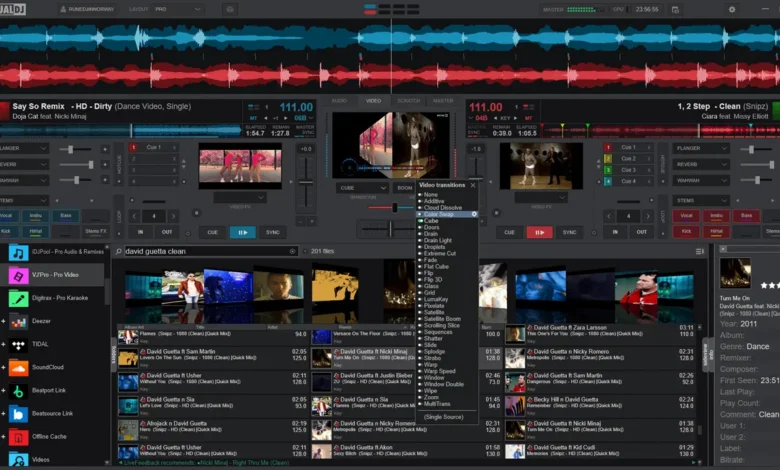
Task: Open right deck Flanger dropdown
Action: [701, 149]
